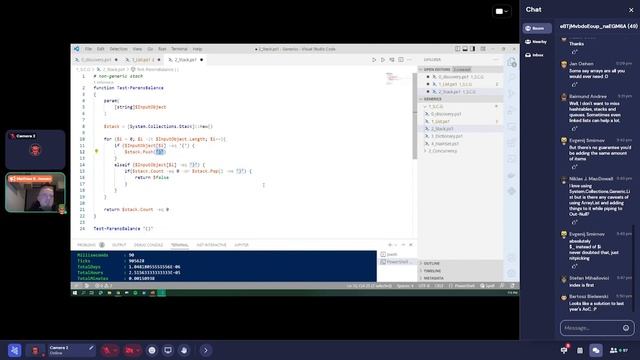This screenshot has width=640, height=360.
Task: Open the customize layout icon
Action: point(483,49)
